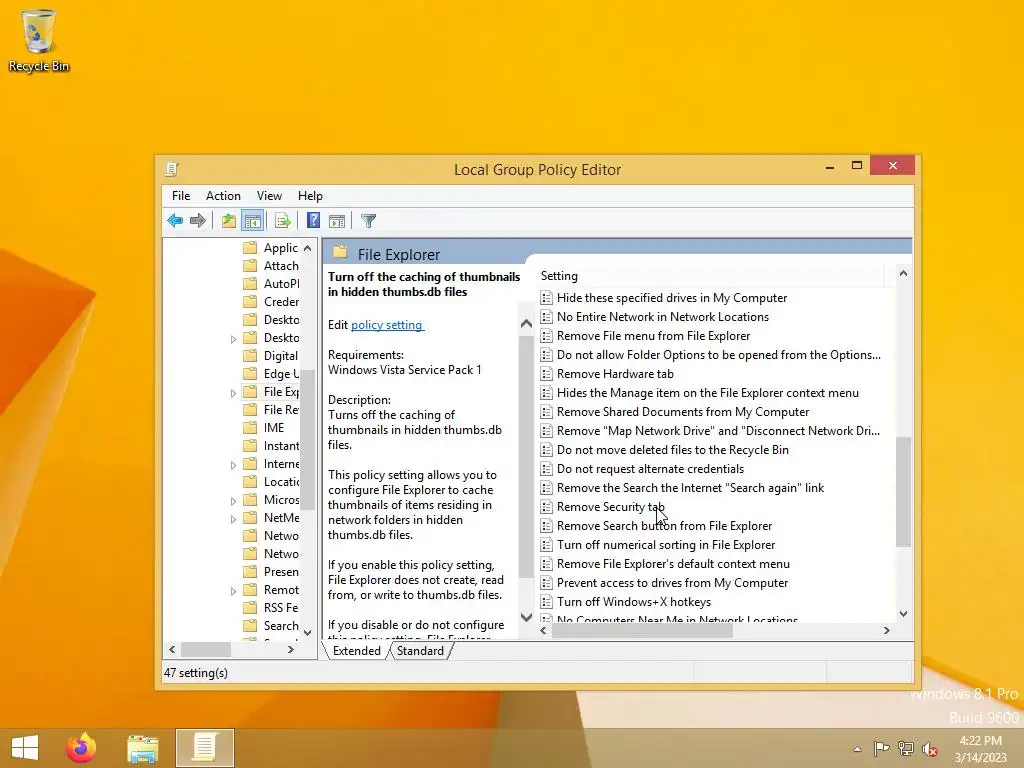This screenshot has width=1024, height=768.
Task: Click settings list scroll up arrow
Action: (x=903, y=274)
